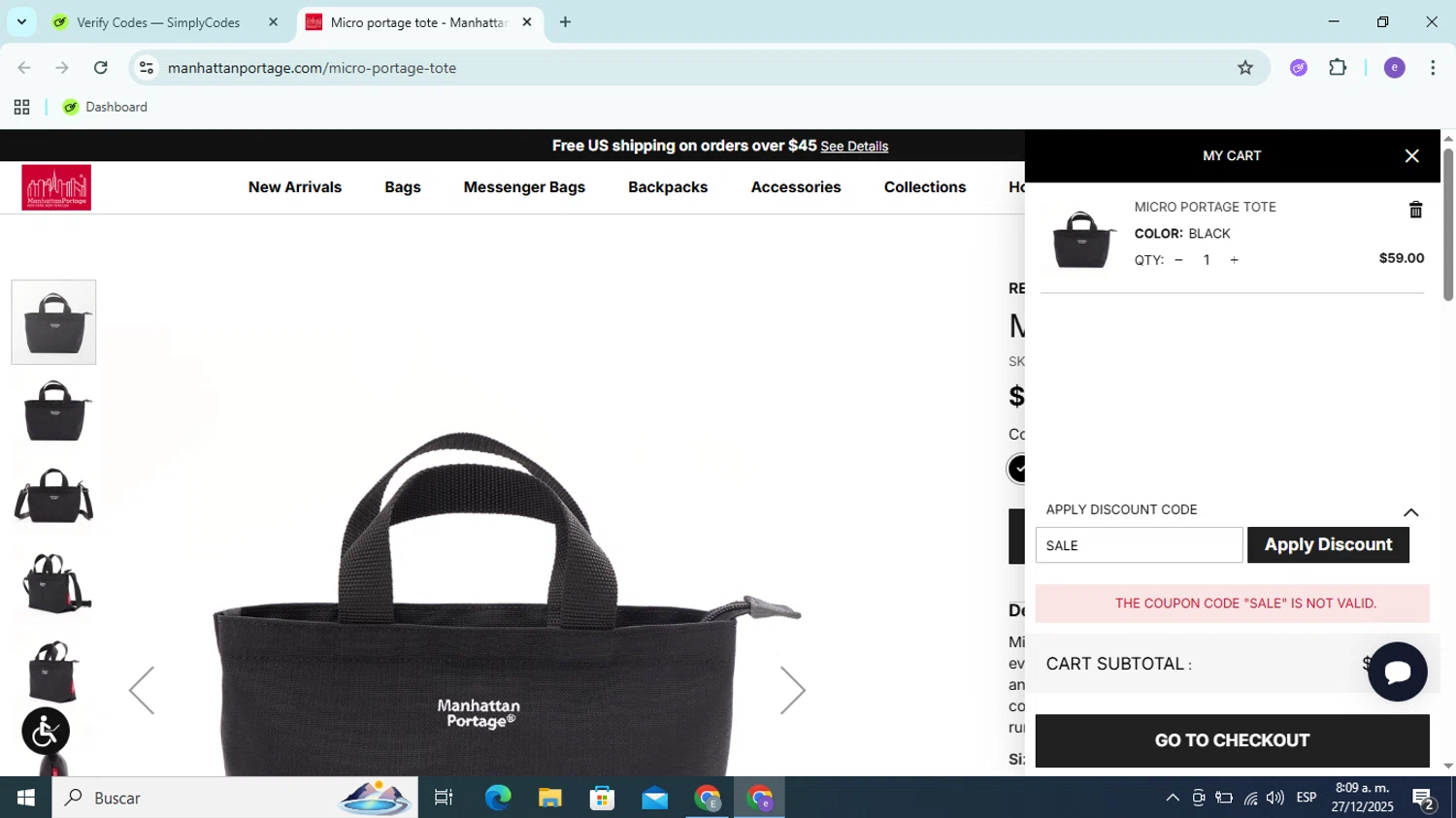
Task: Close the Micro portage tote tab
Action: click(x=527, y=22)
